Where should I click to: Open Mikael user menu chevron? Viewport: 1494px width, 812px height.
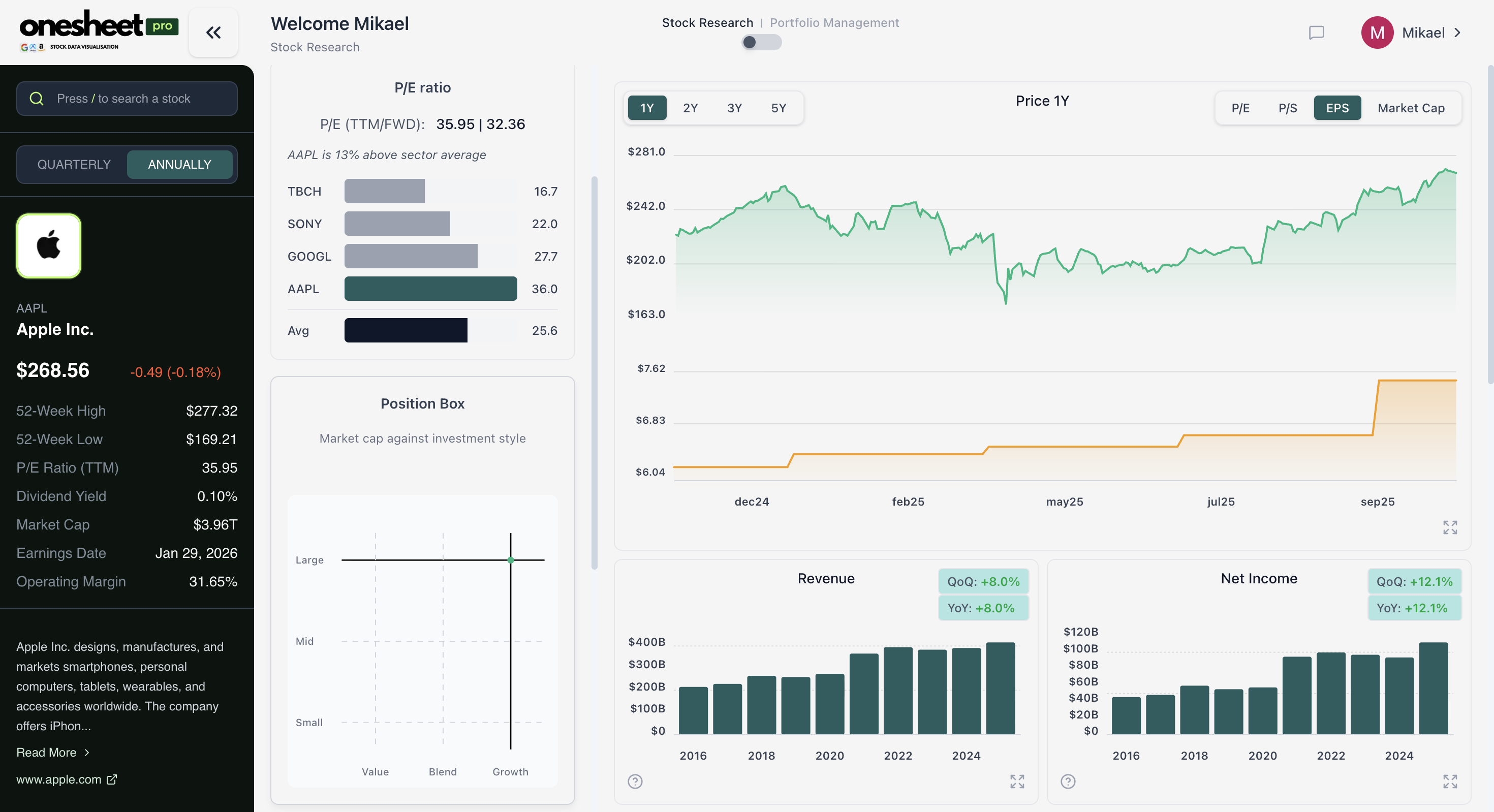coord(1457,33)
